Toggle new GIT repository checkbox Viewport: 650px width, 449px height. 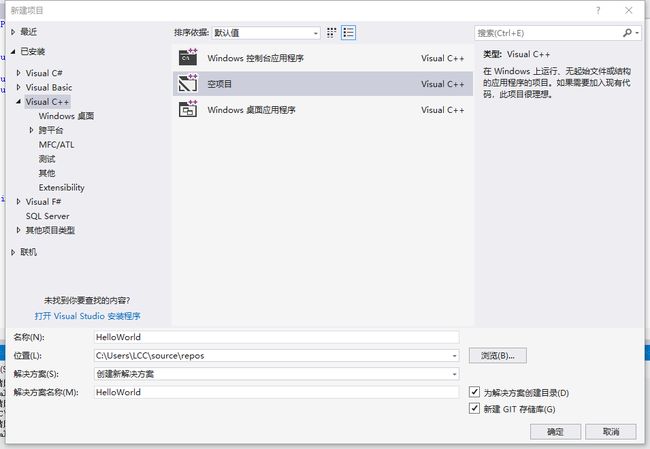[x=474, y=408]
